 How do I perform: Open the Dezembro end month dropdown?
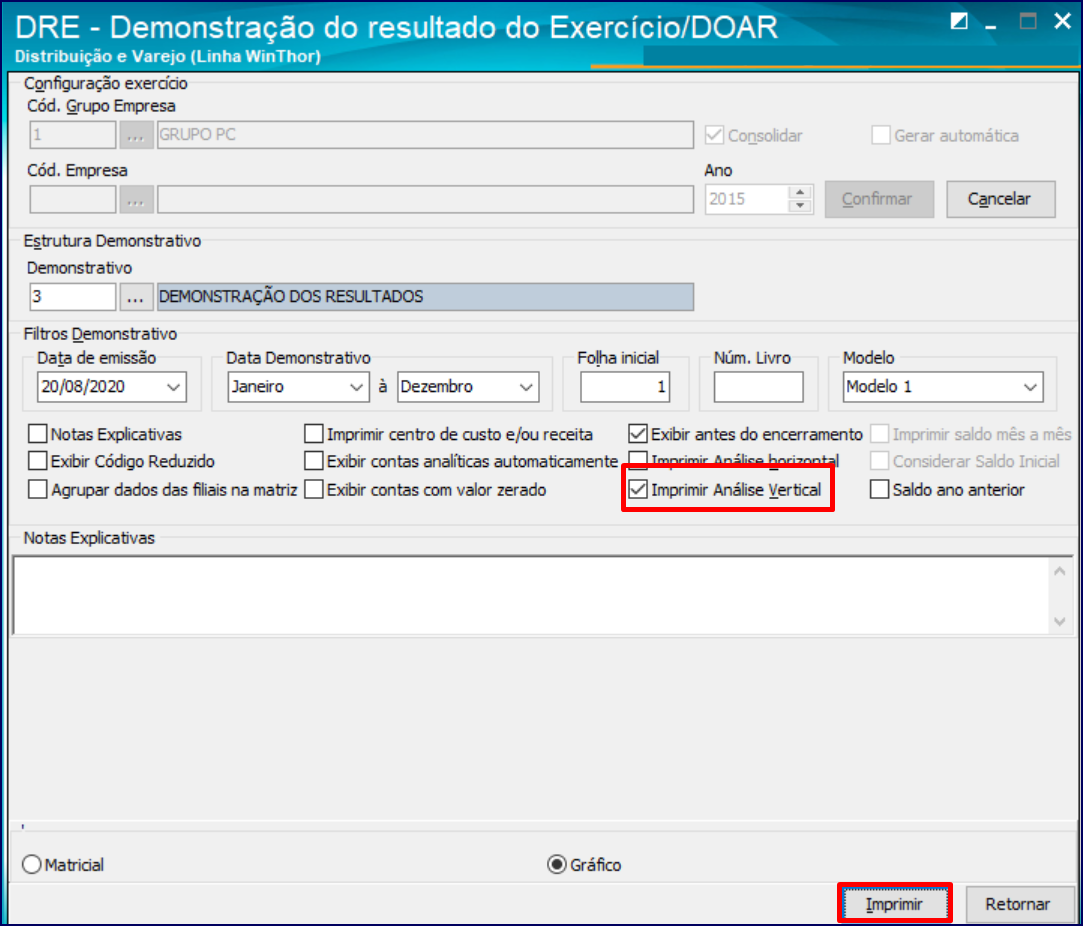526,387
